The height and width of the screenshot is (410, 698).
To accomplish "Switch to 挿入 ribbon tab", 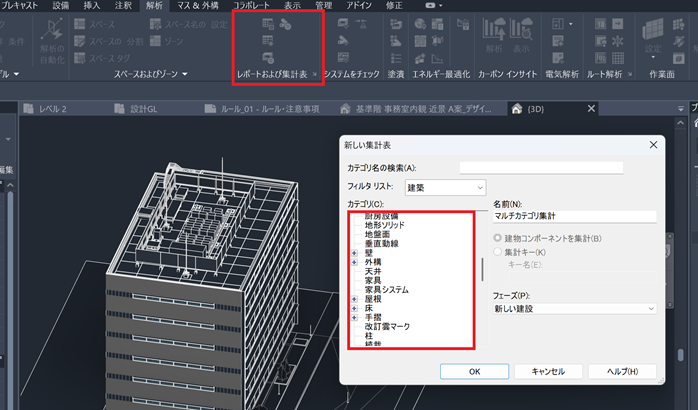I will (92, 5).
